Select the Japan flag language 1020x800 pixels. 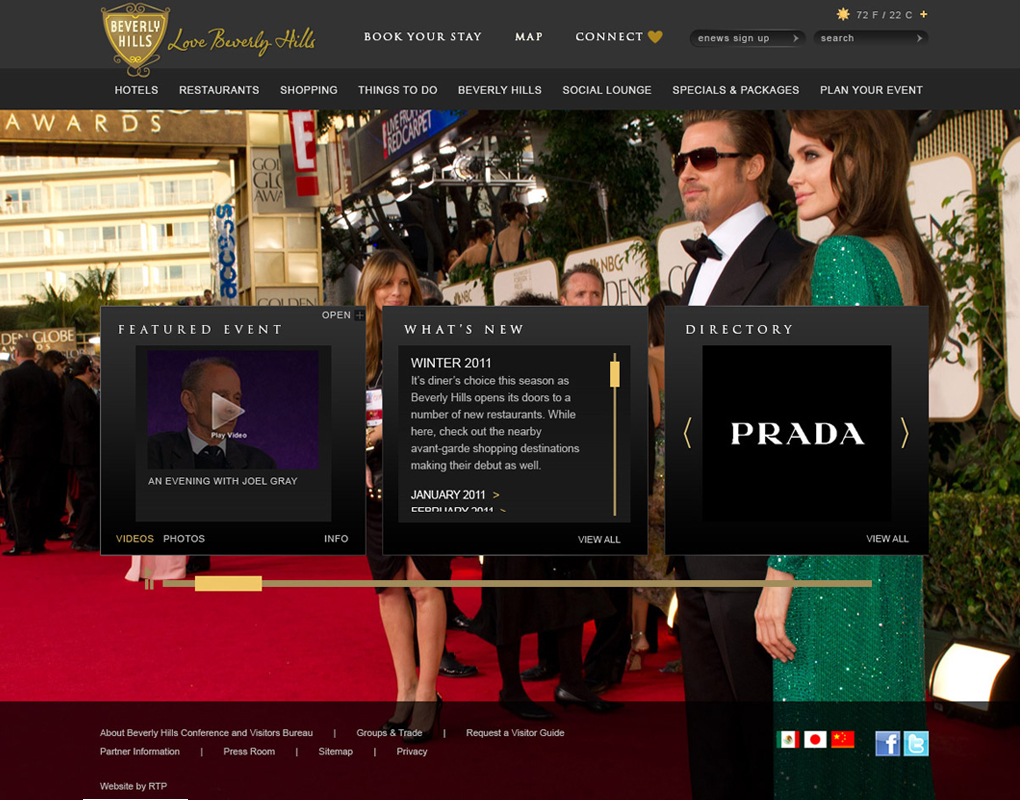[x=815, y=740]
